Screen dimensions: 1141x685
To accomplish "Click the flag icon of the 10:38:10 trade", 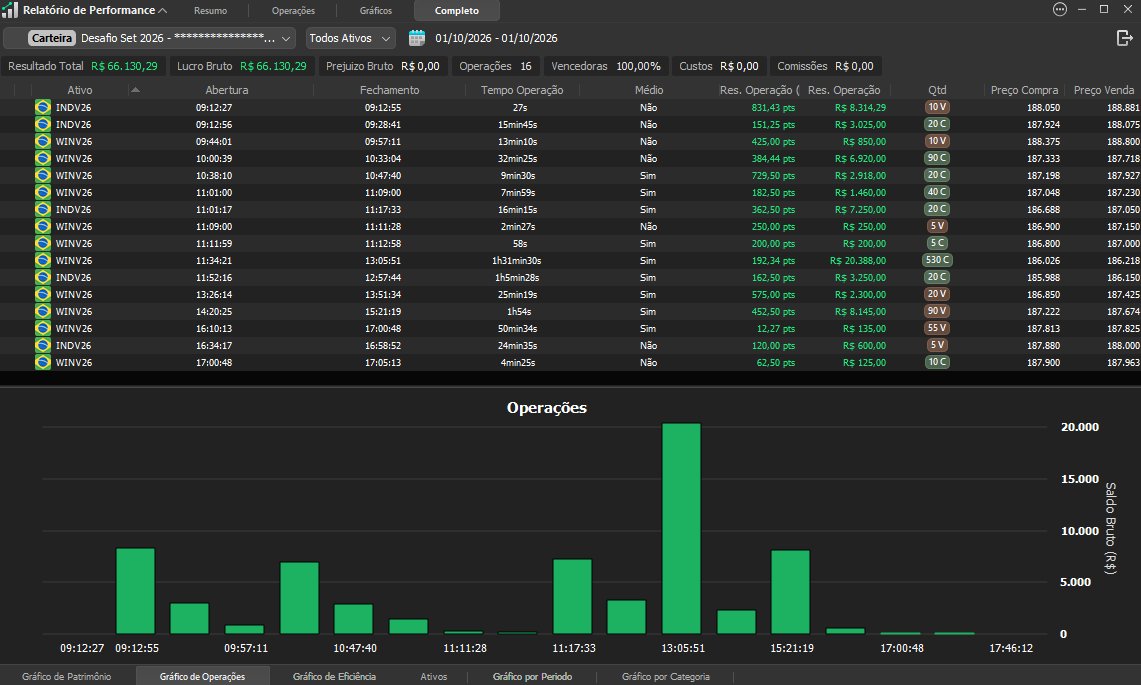I will 43,175.
